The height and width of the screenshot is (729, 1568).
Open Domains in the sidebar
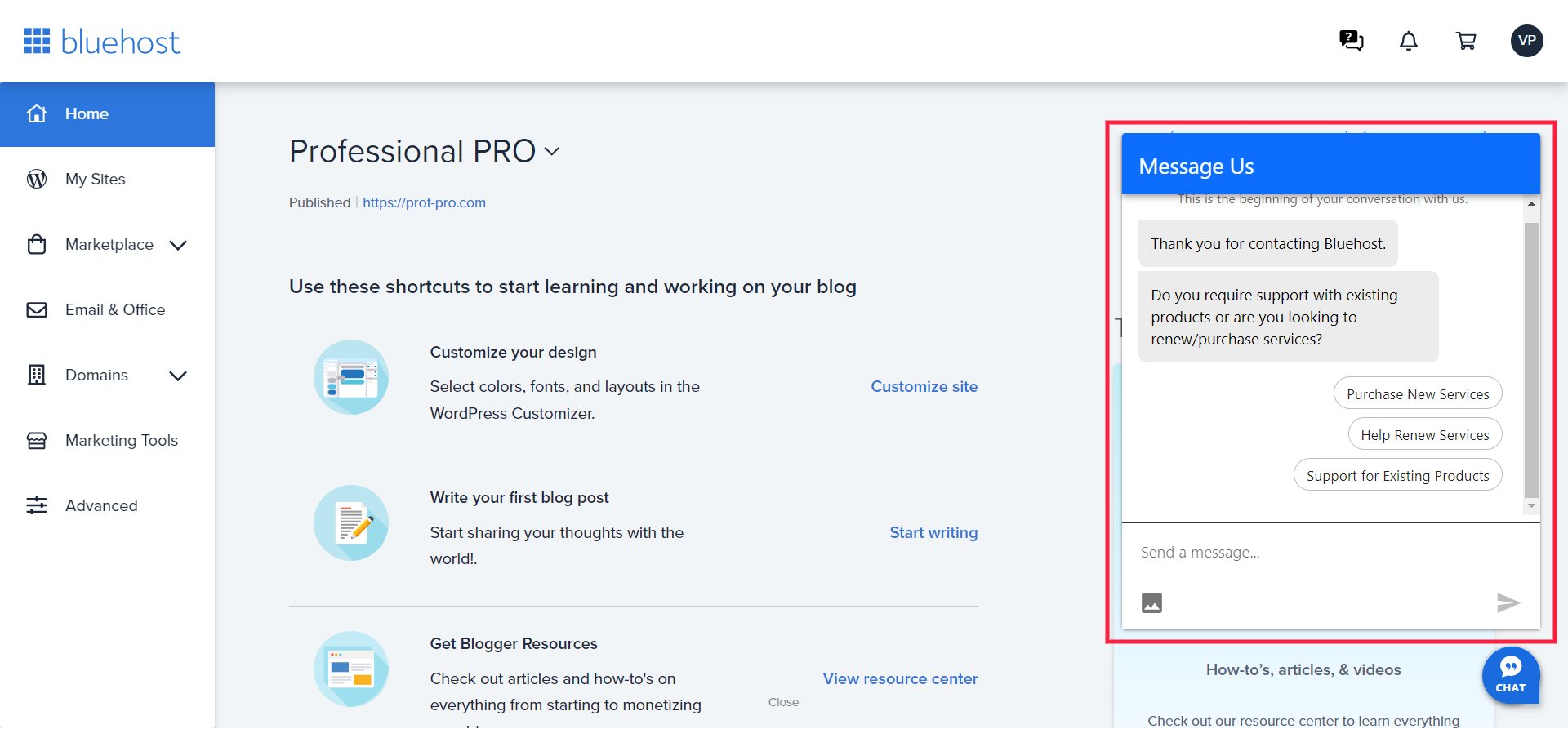pyautogui.click(x=107, y=376)
